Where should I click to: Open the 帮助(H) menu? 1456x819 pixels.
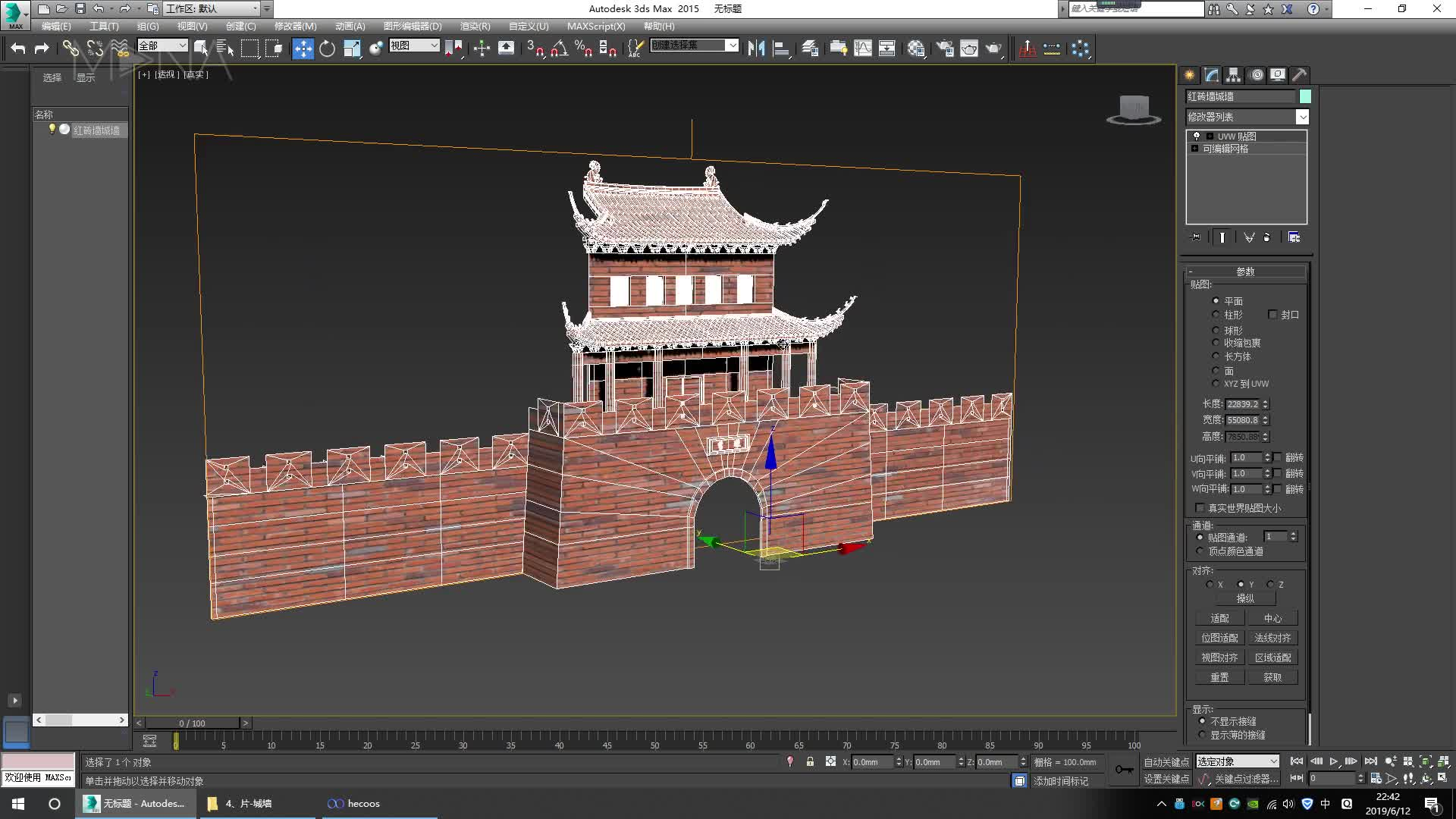(x=659, y=26)
